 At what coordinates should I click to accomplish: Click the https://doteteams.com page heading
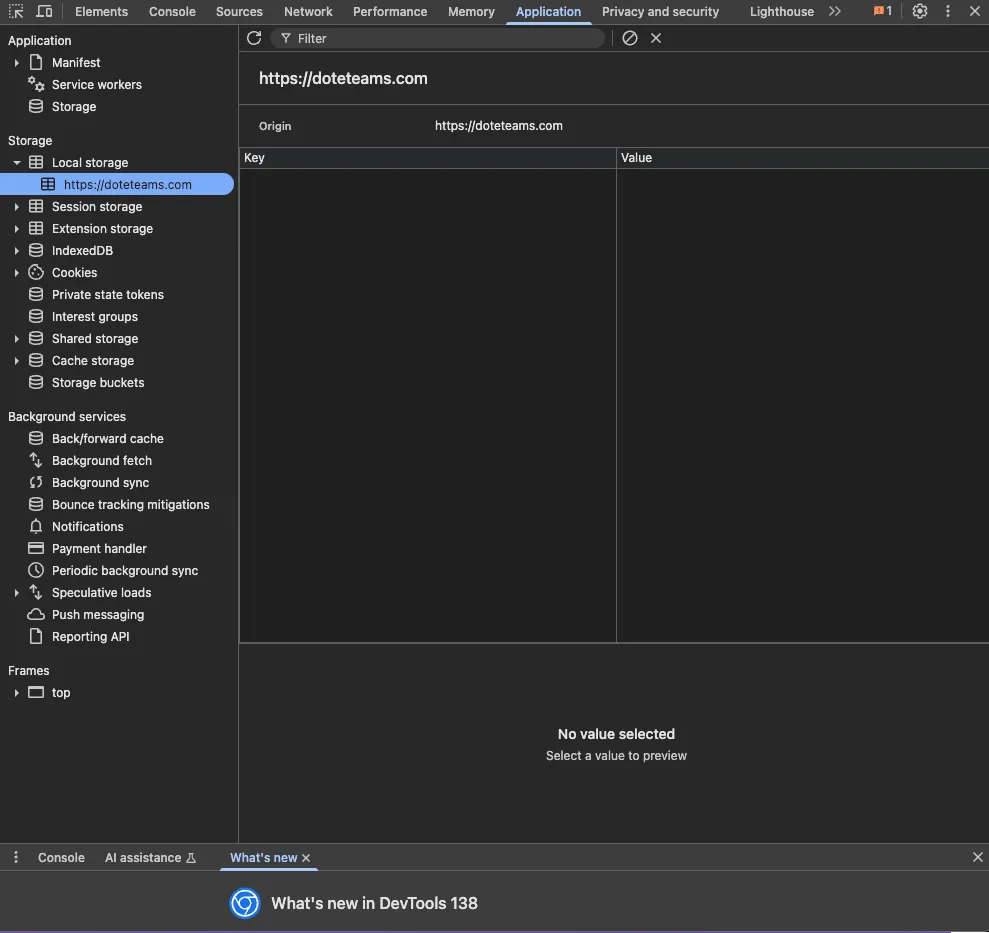pyautogui.click(x=343, y=78)
